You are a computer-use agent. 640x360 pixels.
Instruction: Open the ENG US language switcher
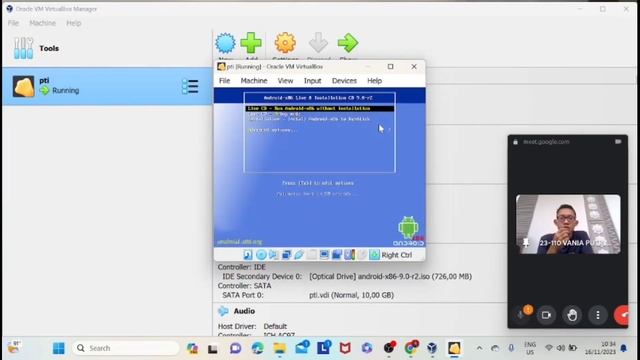pos(530,348)
